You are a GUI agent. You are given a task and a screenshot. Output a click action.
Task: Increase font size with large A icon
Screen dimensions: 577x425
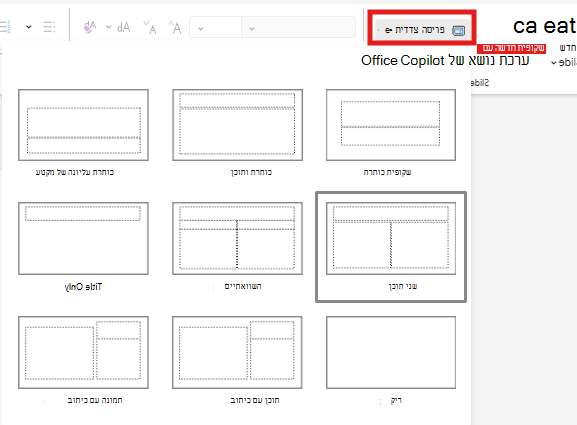pos(175,27)
